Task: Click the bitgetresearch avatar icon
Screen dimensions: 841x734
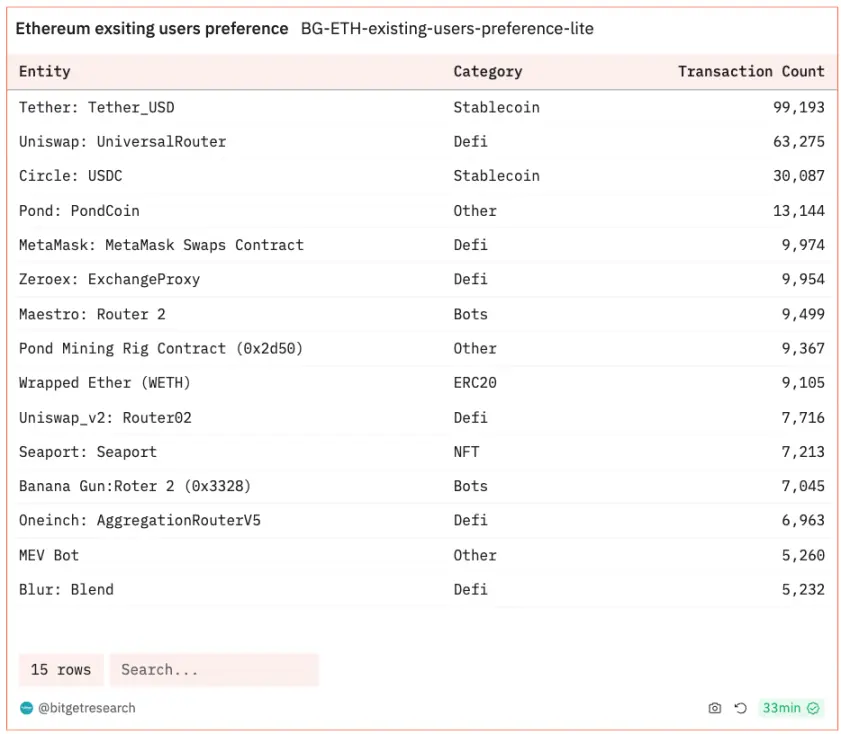Action: point(26,708)
